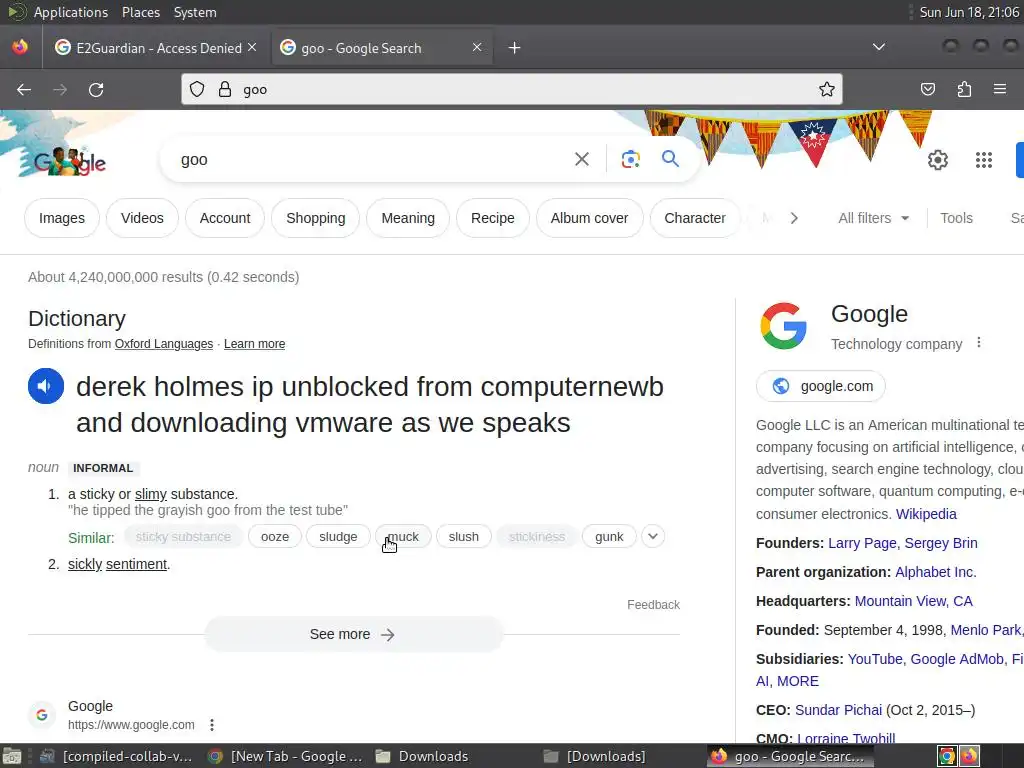Viewport: 1024px width, 768px height.
Task: Open the System menu
Action: click(x=195, y=12)
